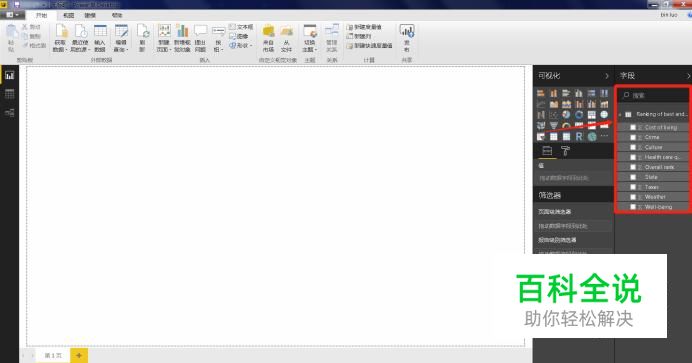Check the Health care quality field
The image size is (692, 363).
click(x=633, y=157)
